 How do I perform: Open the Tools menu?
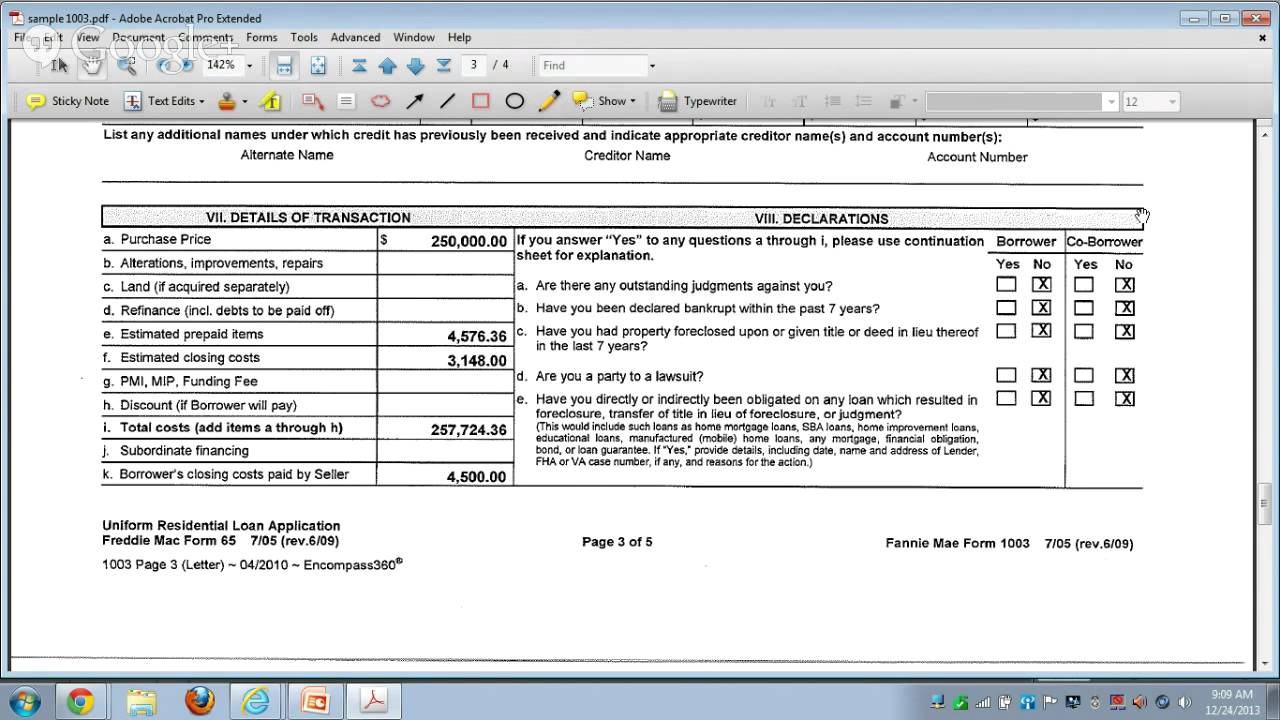pos(304,37)
